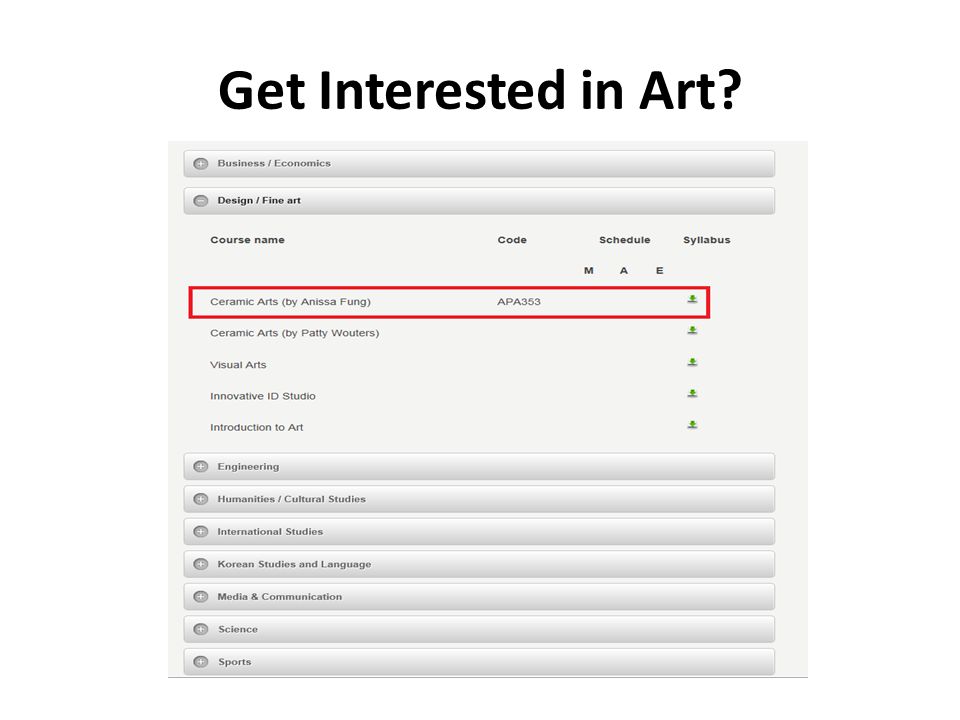Expand the Humanities / Cultural Studies section
The width and height of the screenshot is (960, 720).
[x=479, y=499]
